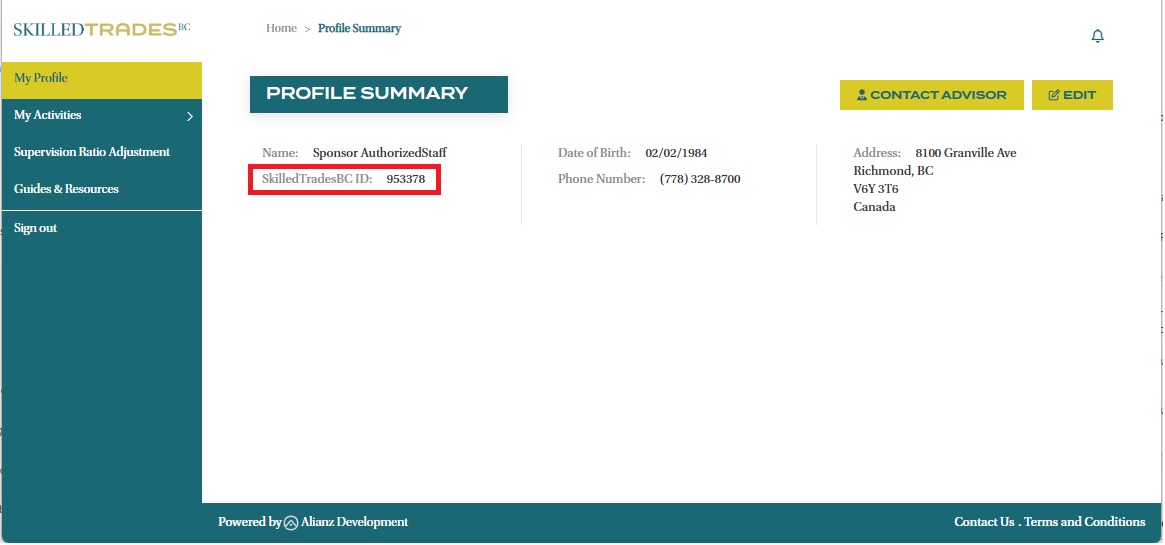Go to Supervision Ratio Adjustment
The image size is (1165, 545).
92,152
